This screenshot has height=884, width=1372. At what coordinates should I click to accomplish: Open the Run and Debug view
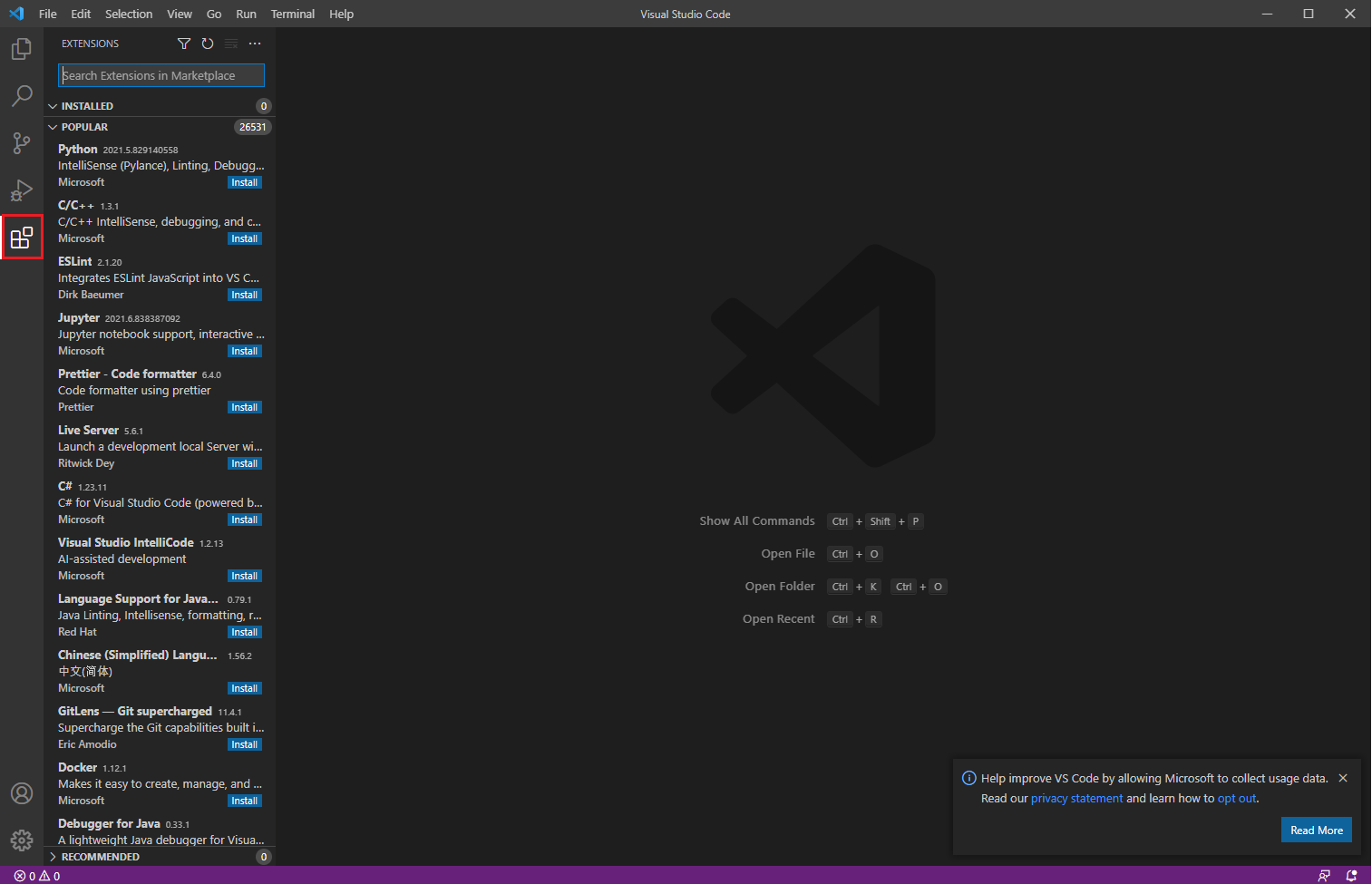pyautogui.click(x=22, y=190)
